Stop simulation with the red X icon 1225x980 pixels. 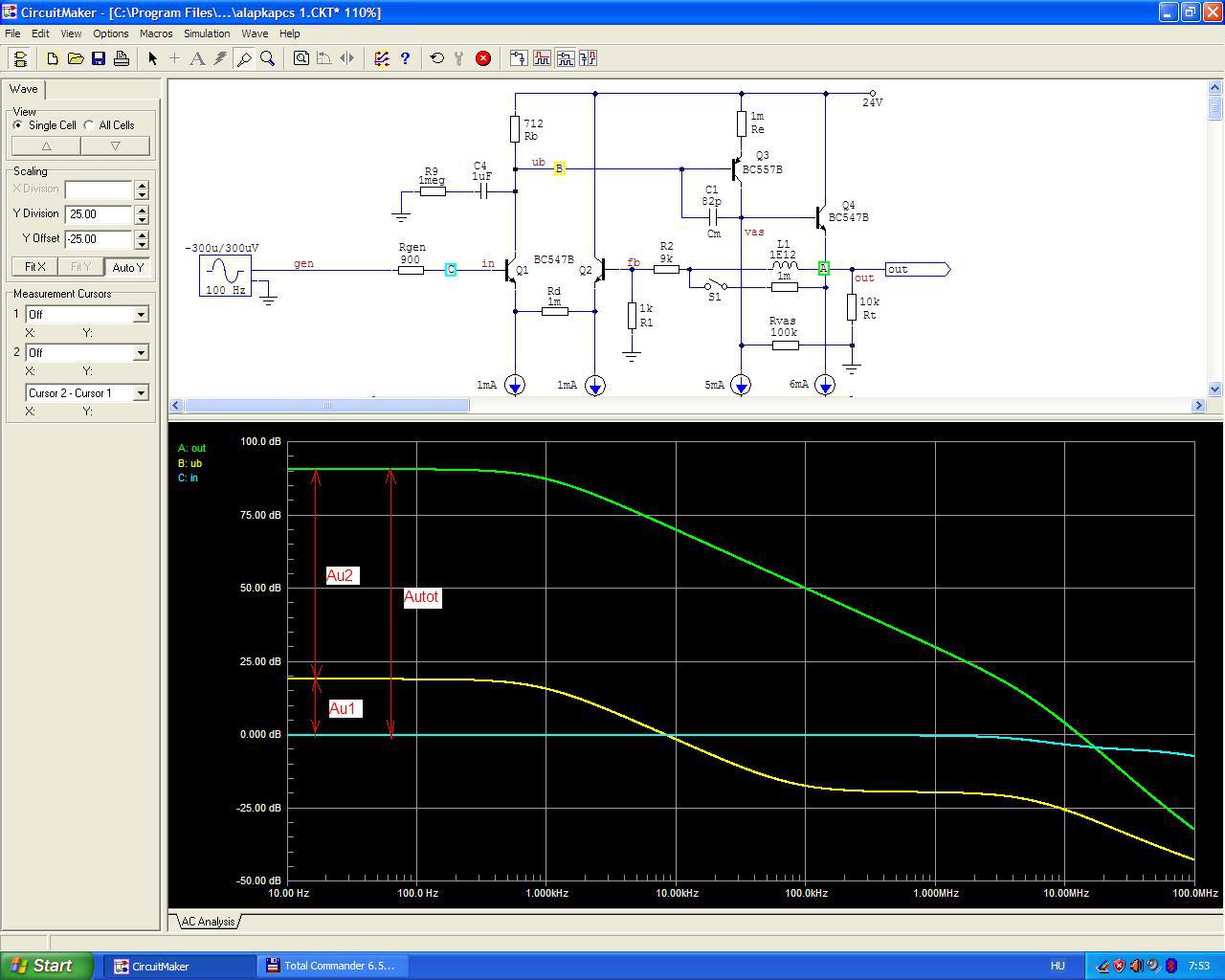tap(483, 58)
